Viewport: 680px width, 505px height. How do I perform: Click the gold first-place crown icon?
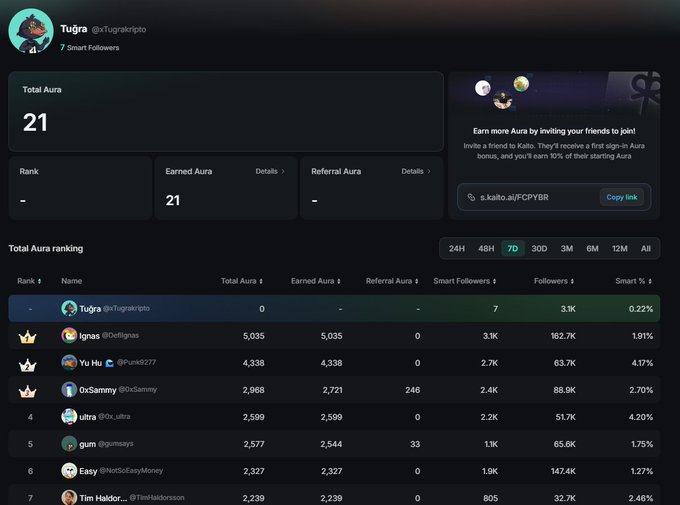tap(27, 337)
